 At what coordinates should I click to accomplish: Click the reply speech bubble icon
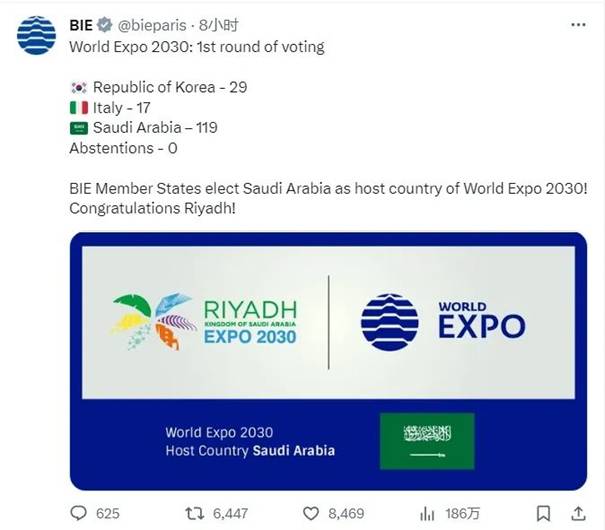point(79,513)
